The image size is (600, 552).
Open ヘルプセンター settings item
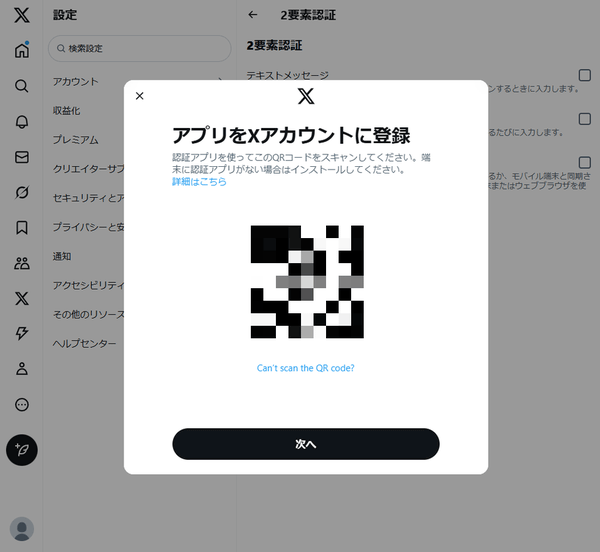[84, 343]
